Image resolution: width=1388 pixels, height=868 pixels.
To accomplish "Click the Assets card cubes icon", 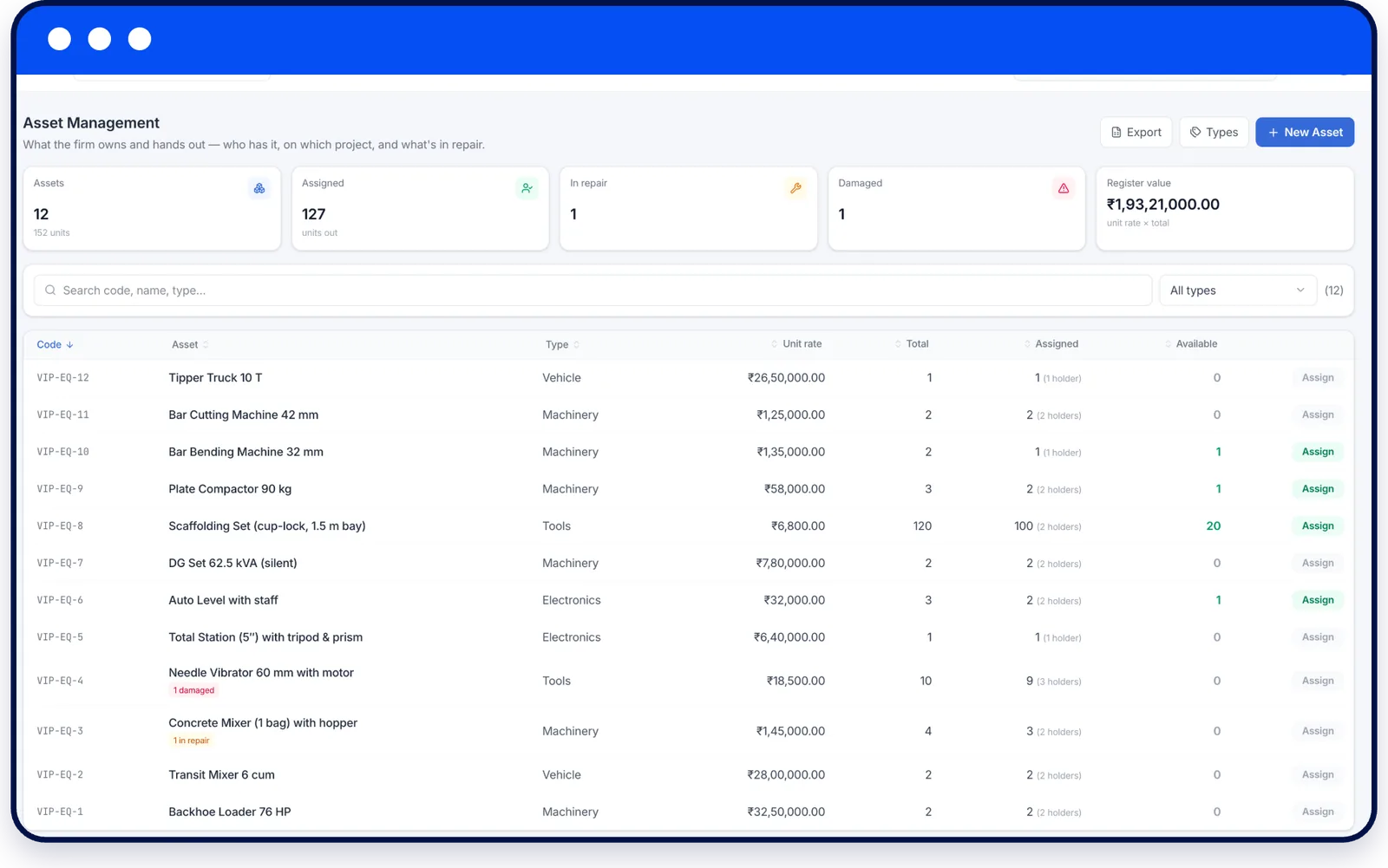I will [259, 188].
